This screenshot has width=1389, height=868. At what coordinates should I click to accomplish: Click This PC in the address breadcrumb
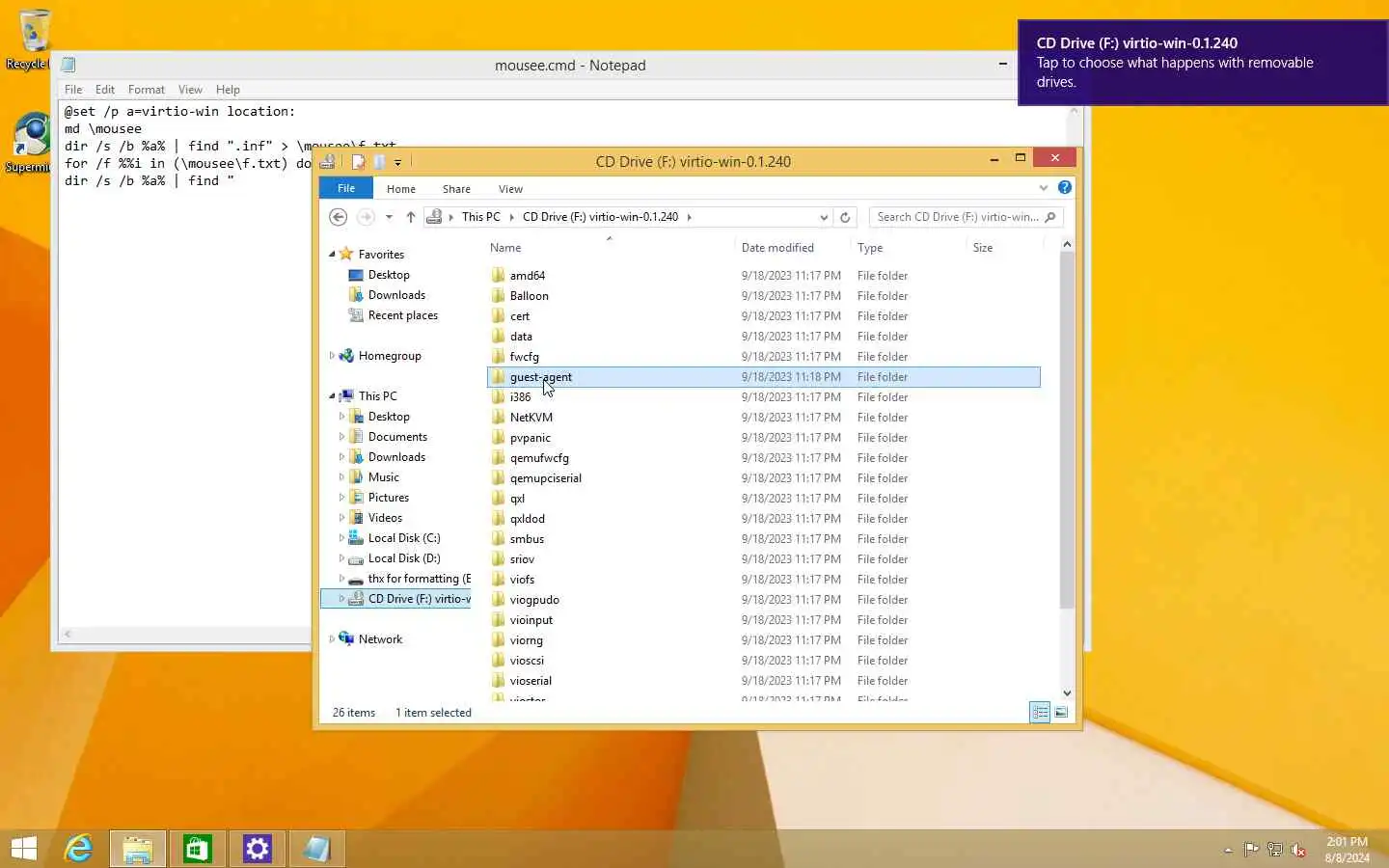click(x=480, y=217)
